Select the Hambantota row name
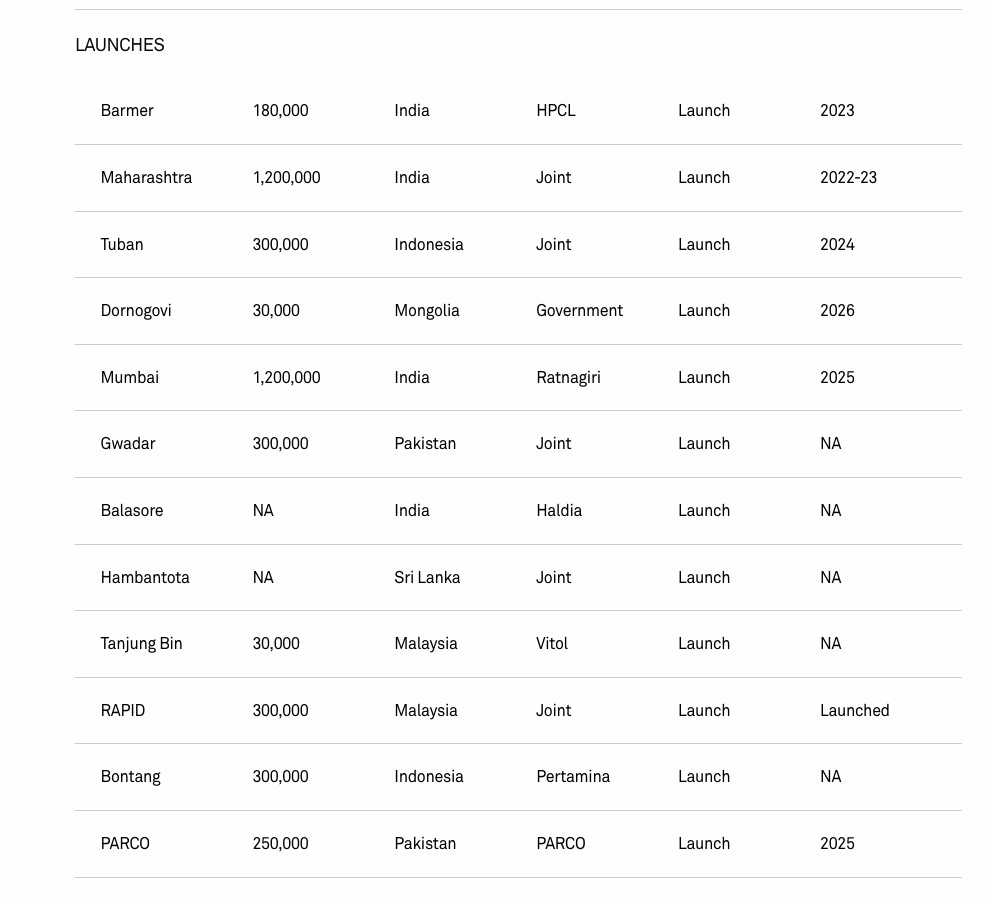Screen dimensions: 985x900 (145, 578)
